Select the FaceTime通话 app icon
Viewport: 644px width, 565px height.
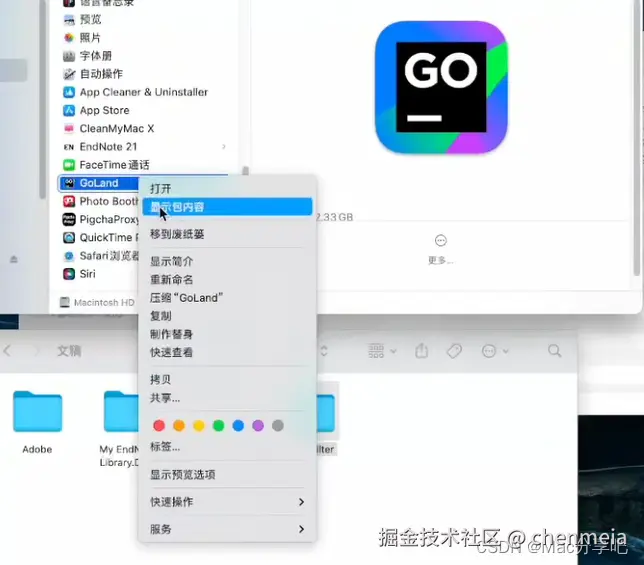[x=69, y=165]
